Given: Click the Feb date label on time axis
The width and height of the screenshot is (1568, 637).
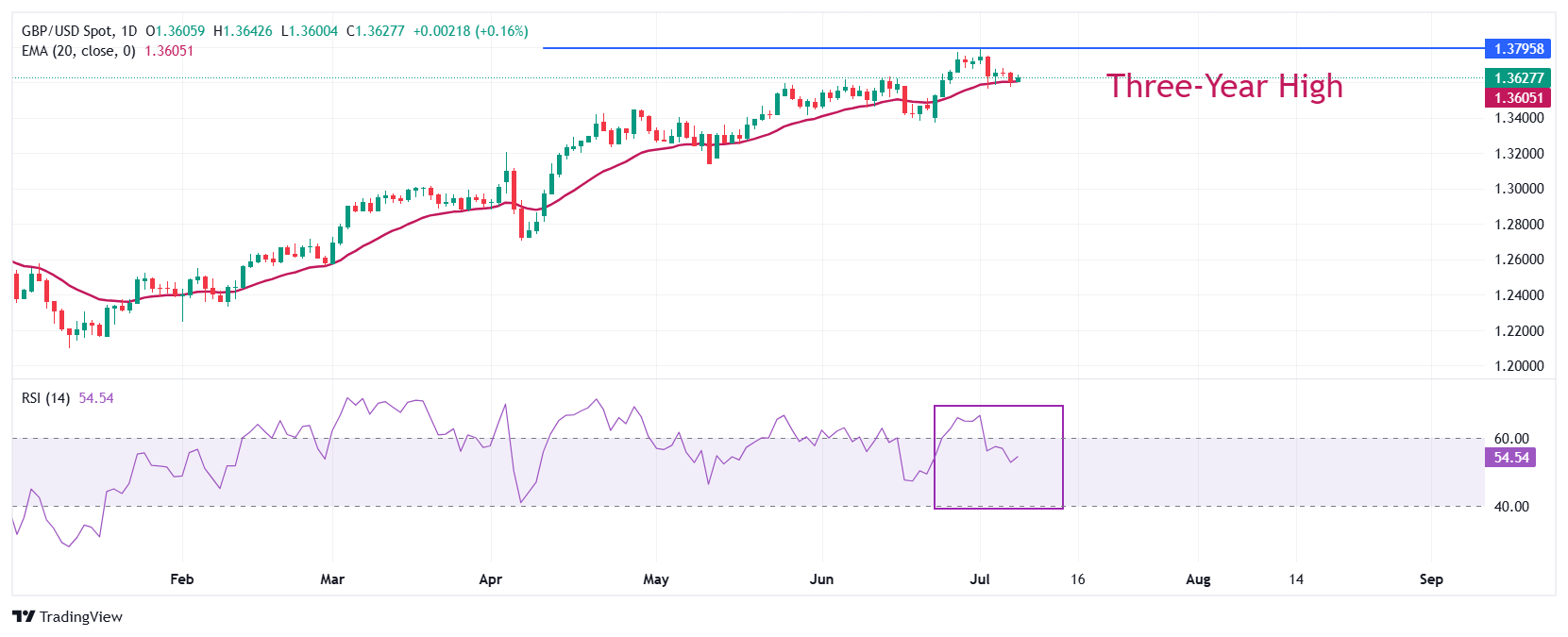Looking at the screenshot, I should pyautogui.click(x=181, y=579).
